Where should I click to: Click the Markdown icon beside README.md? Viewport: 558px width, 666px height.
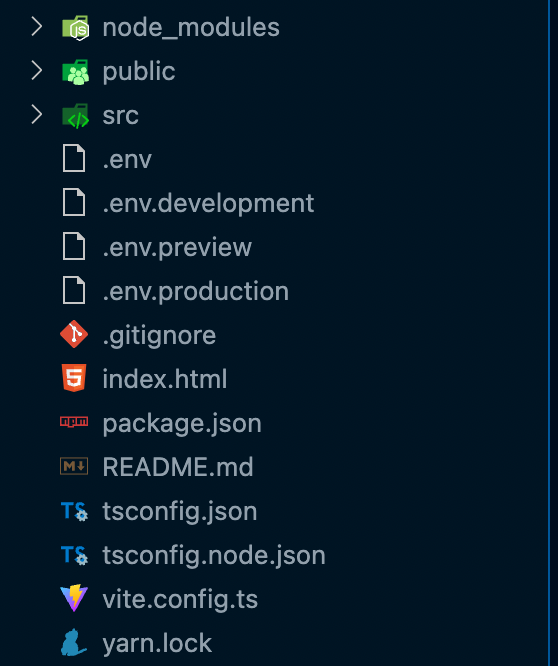coord(74,466)
